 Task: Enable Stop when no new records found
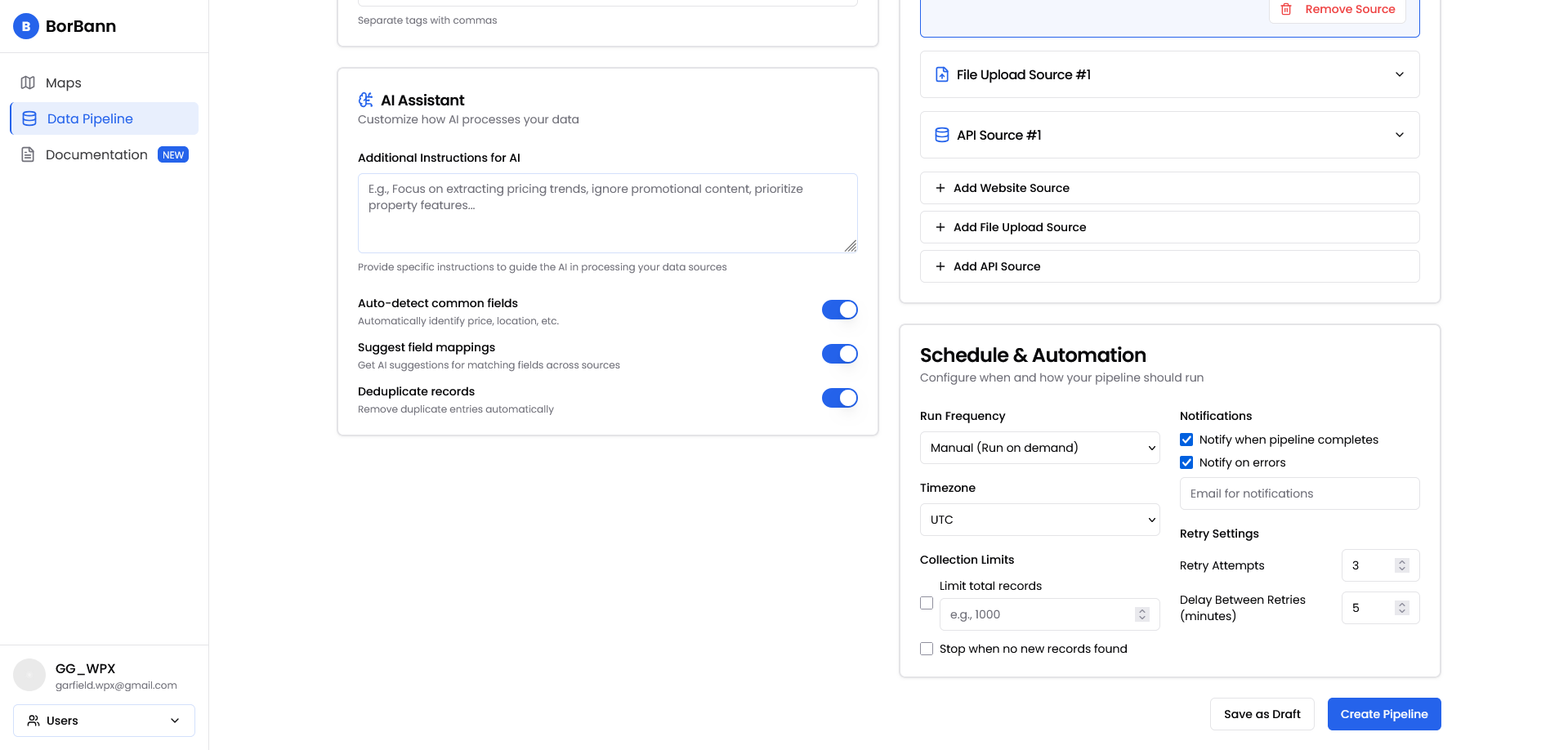pyautogui.click(x=927, y=649)
